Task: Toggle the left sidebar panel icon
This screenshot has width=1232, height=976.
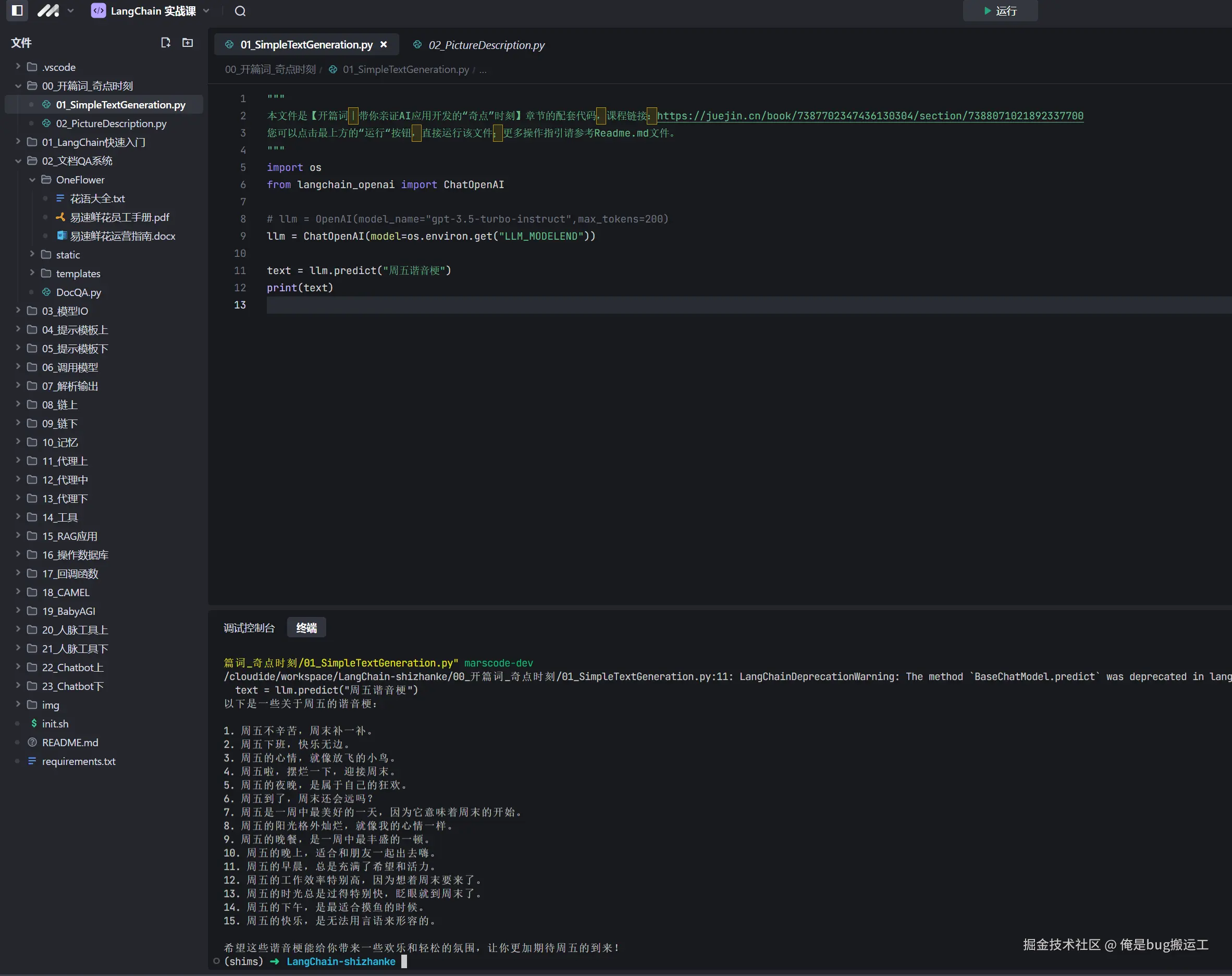Action: coord(17,11)
